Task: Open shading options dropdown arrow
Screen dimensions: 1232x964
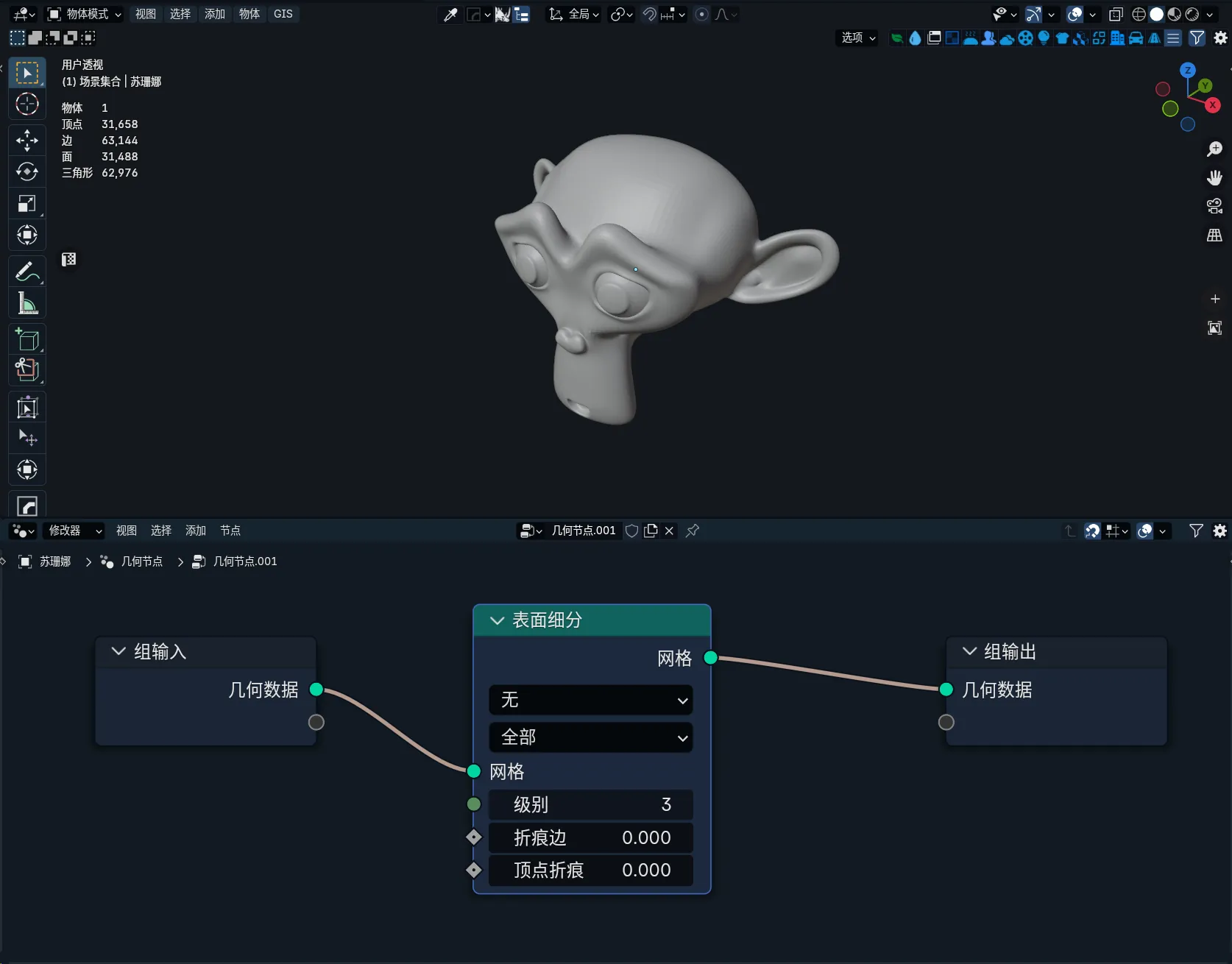Action: click(1209, 14)
